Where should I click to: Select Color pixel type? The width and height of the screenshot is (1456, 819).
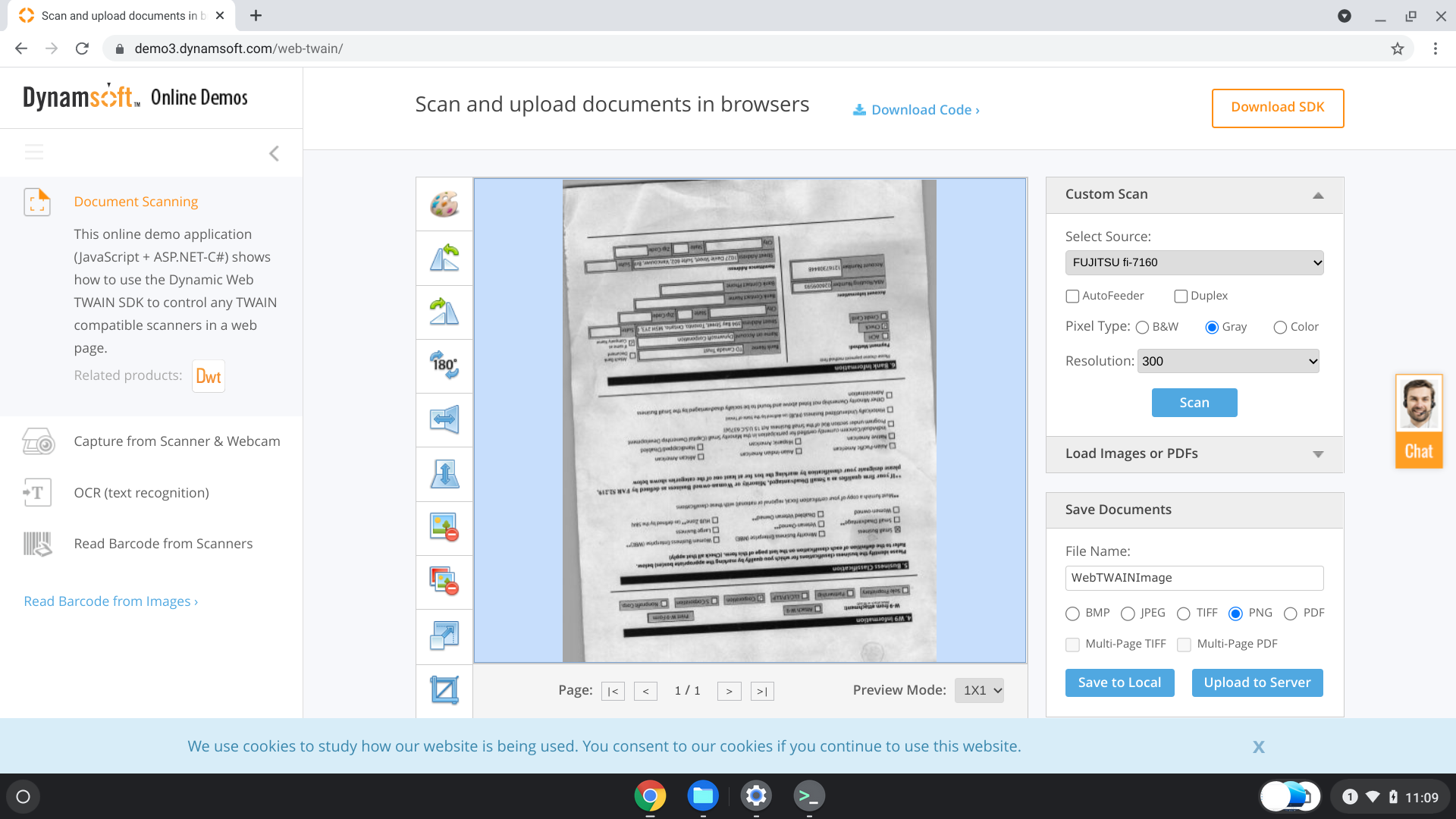[x=1280, y=327]
